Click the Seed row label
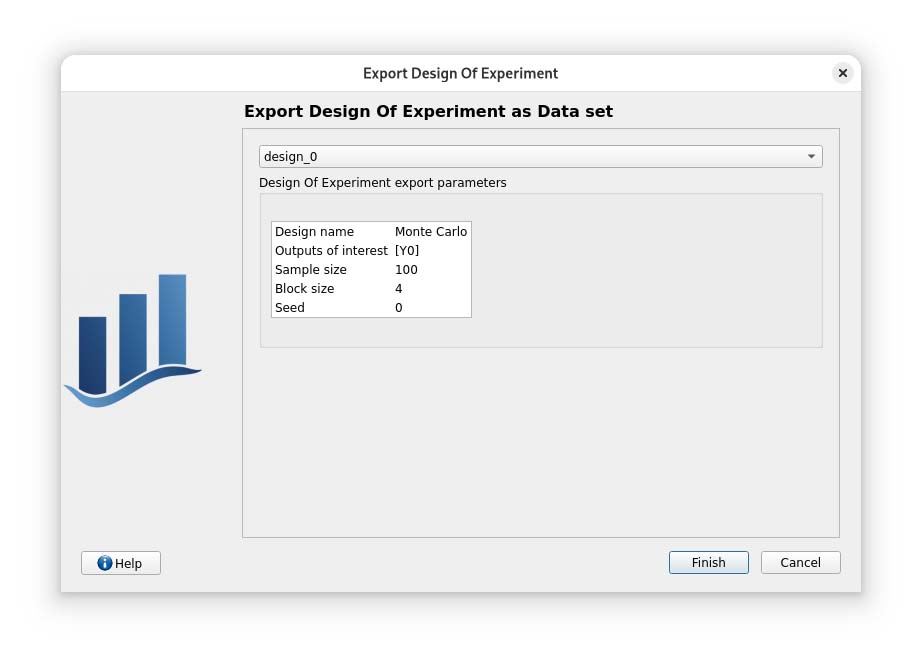922x659 pixels. pos(290,308)
